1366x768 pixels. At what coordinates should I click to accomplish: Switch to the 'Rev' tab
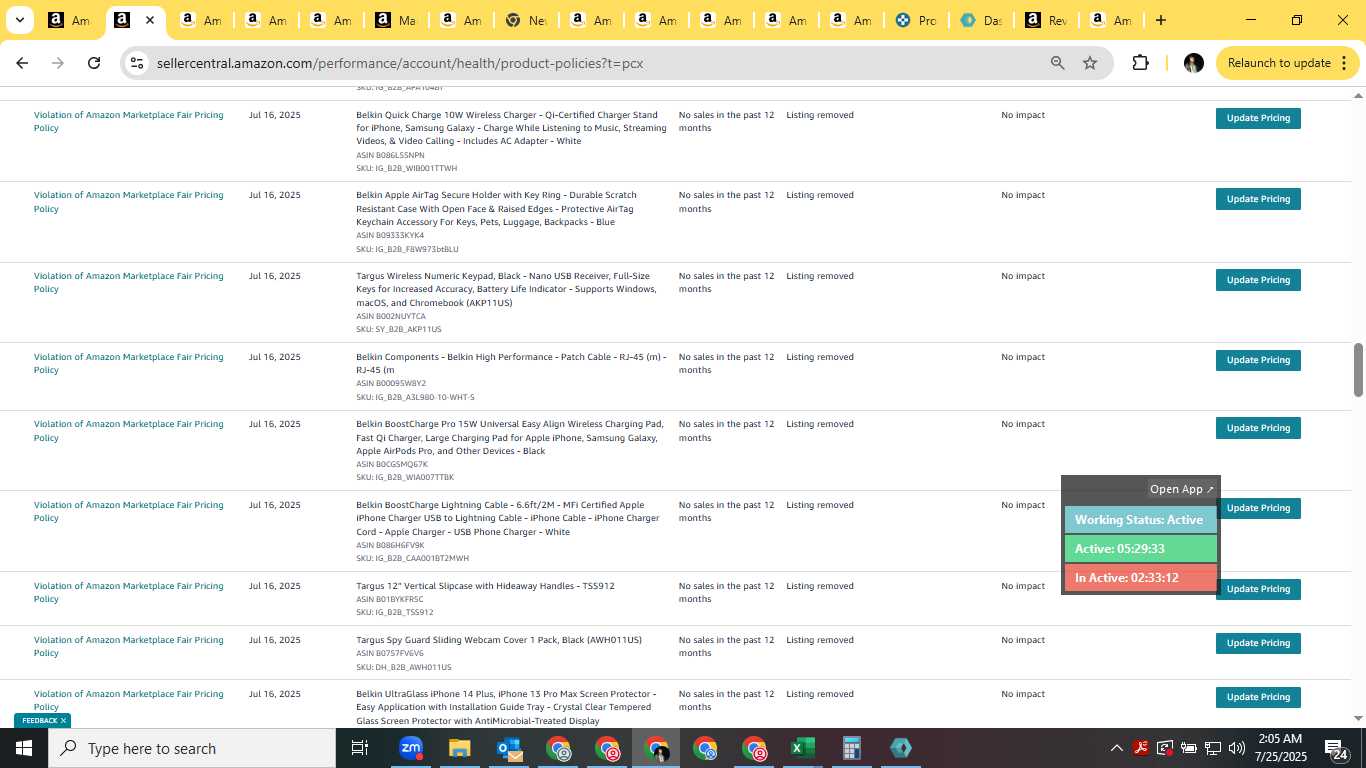(1045, 20)
